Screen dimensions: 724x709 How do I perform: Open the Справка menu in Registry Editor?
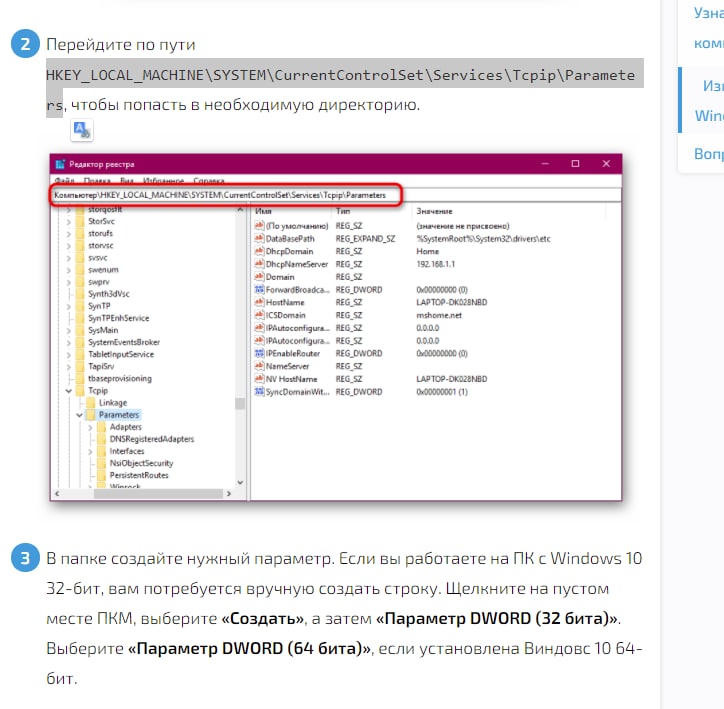click(x=209, y=180)
